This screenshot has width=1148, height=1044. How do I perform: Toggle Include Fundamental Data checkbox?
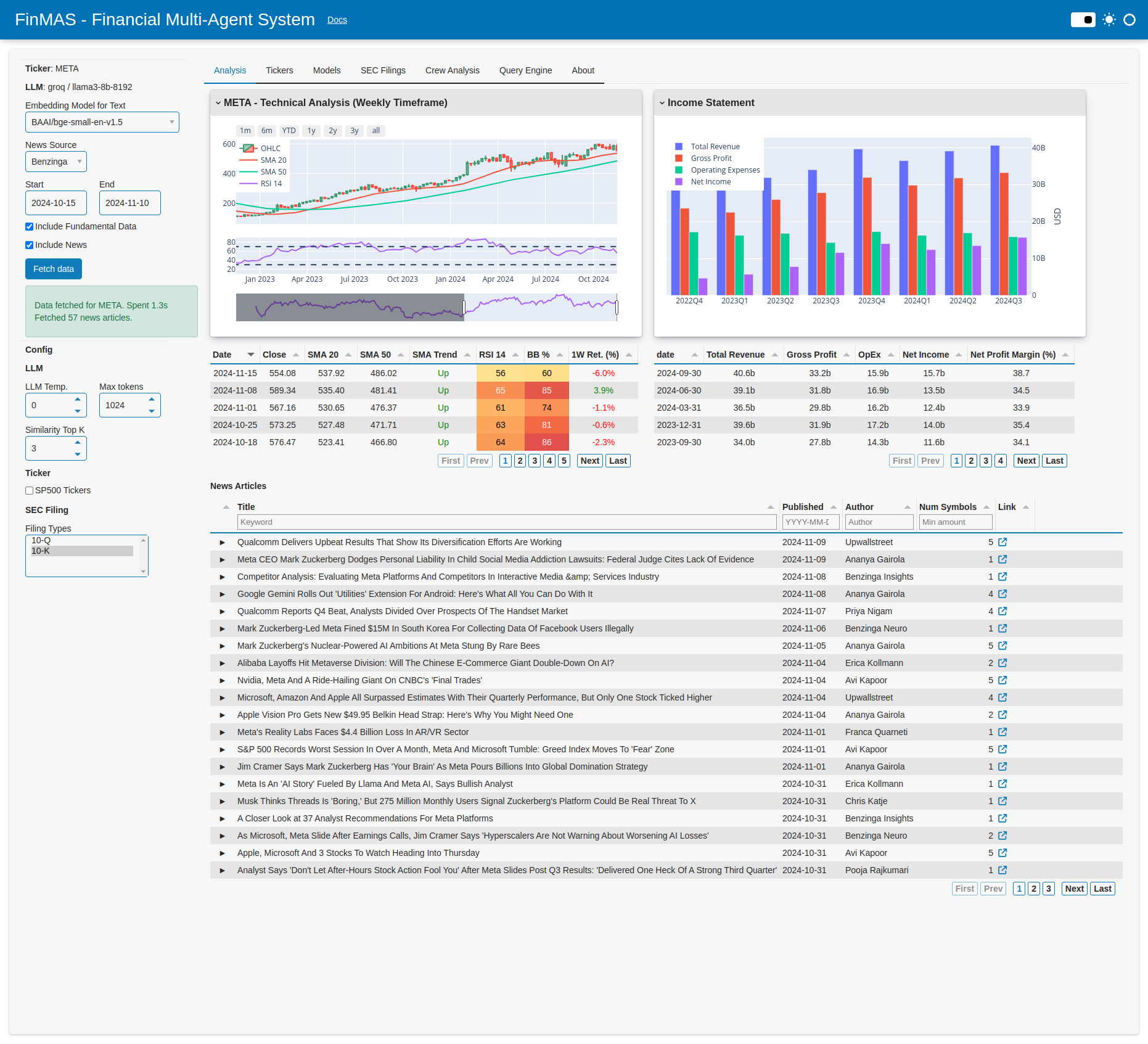(x=29, y=226)
